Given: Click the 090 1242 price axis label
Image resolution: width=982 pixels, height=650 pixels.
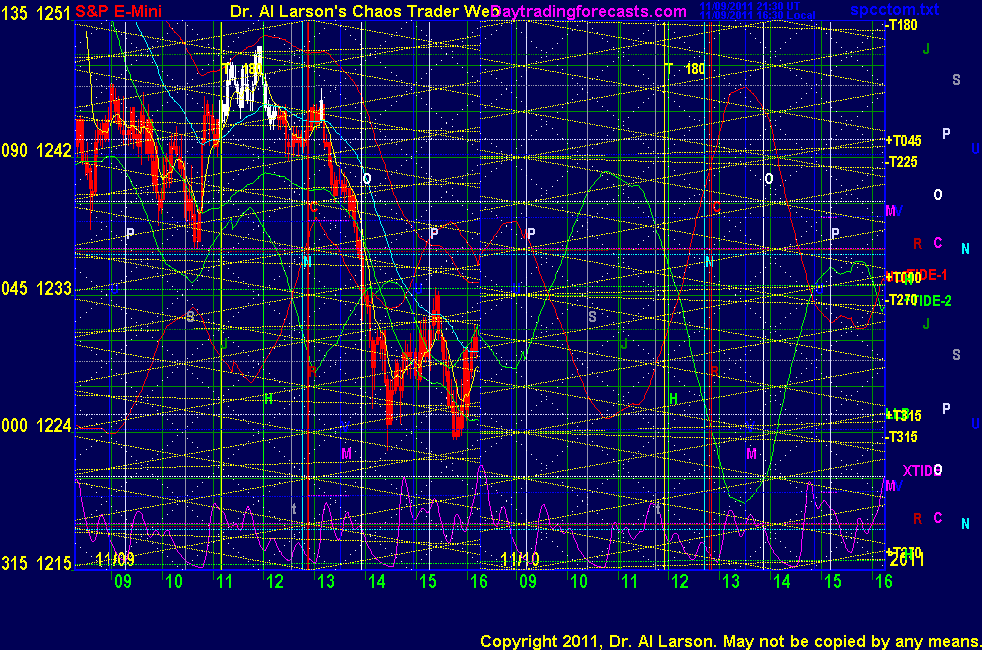Looking at the screenshot, I should [36, 150].
